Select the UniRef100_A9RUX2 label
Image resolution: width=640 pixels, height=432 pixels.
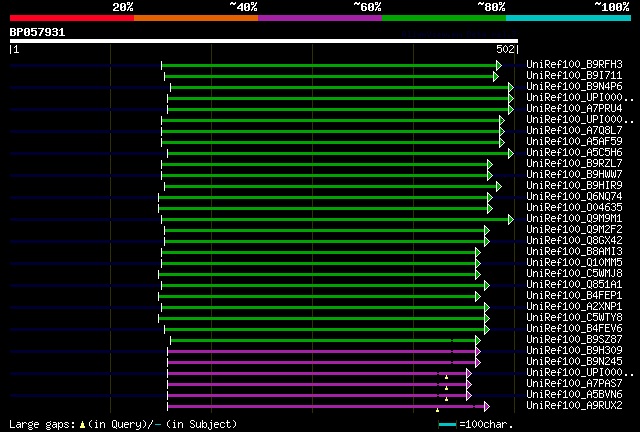pyautogui.click(x=574, y=406)
